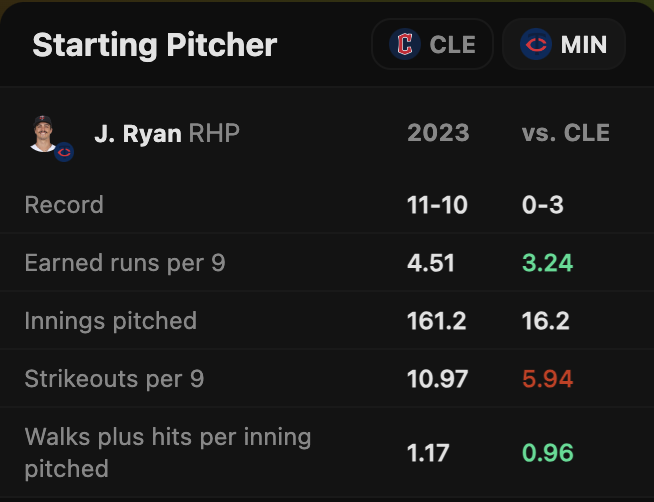
Task: Select the MIN team tab
Action: tap(564, 45)
